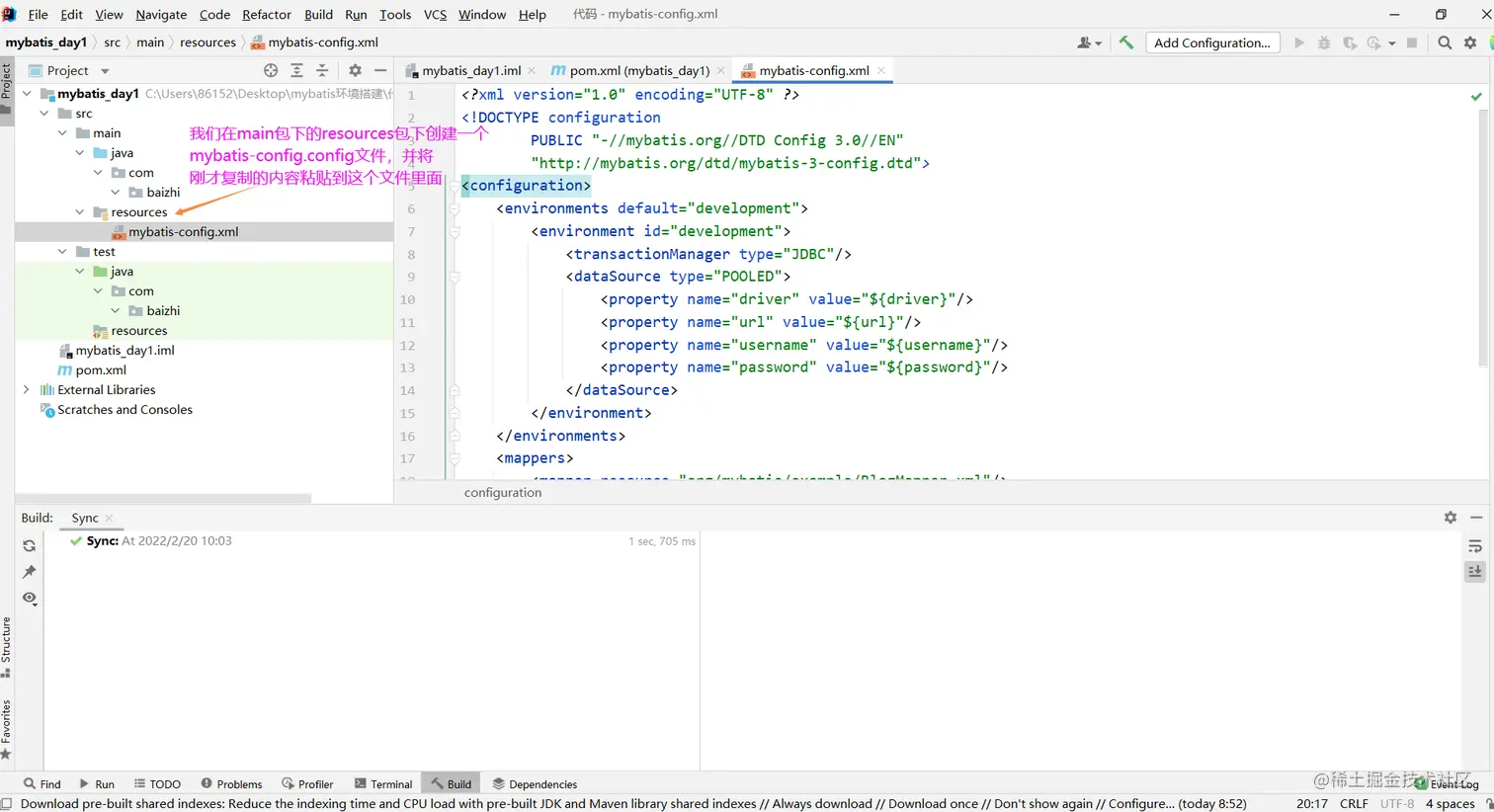
Task: Click the Add Configuration... button
Action: click(x=1212, y=42)
